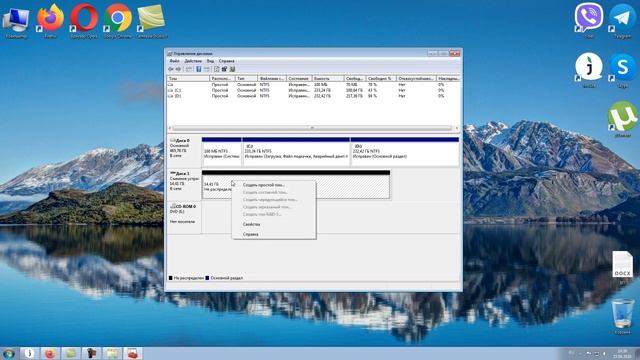Click the blue Основной раздел legend swatch

point(207,278)
